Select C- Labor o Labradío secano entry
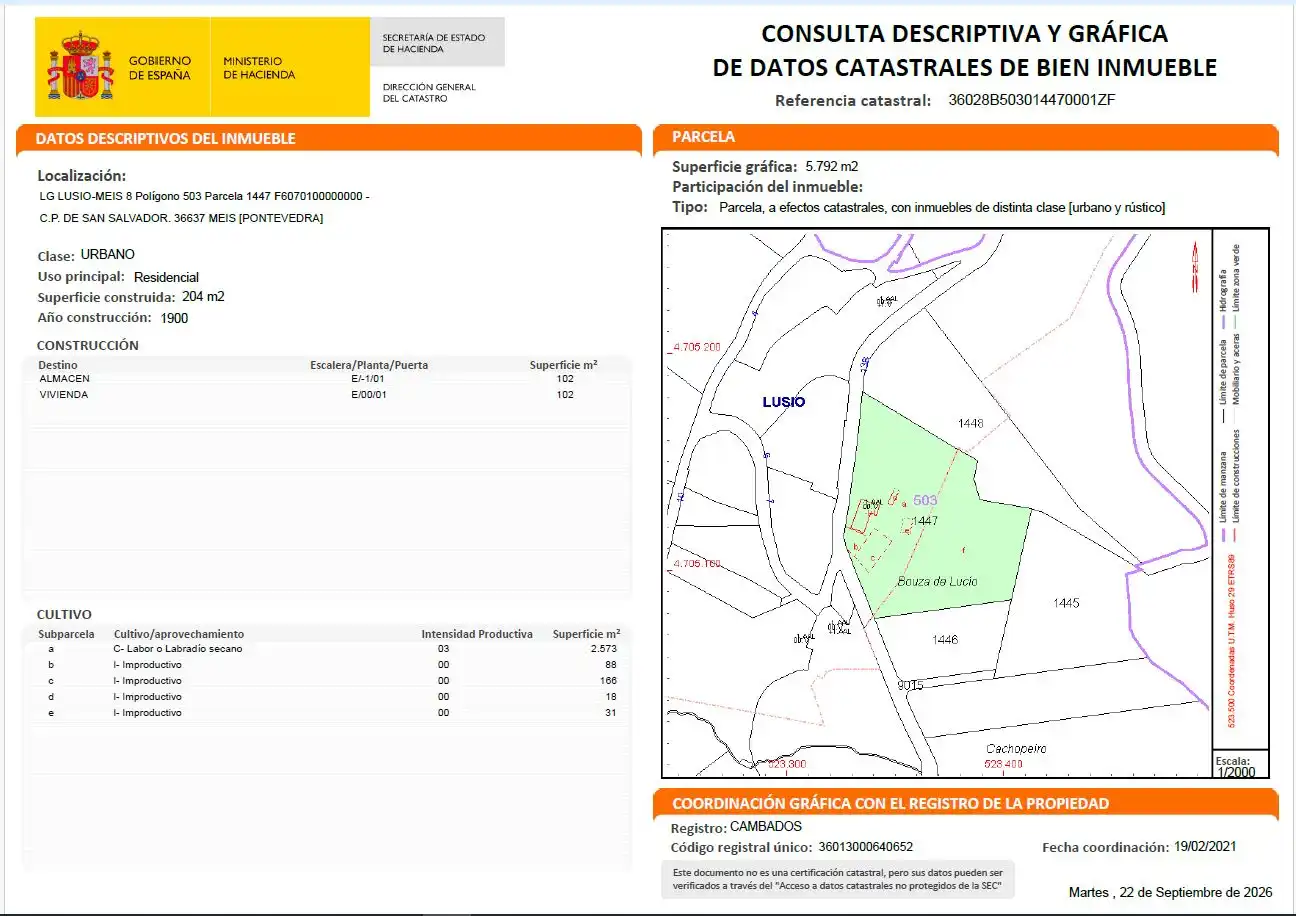Viewport: 1296px width, 916px height. coord(178,649)
